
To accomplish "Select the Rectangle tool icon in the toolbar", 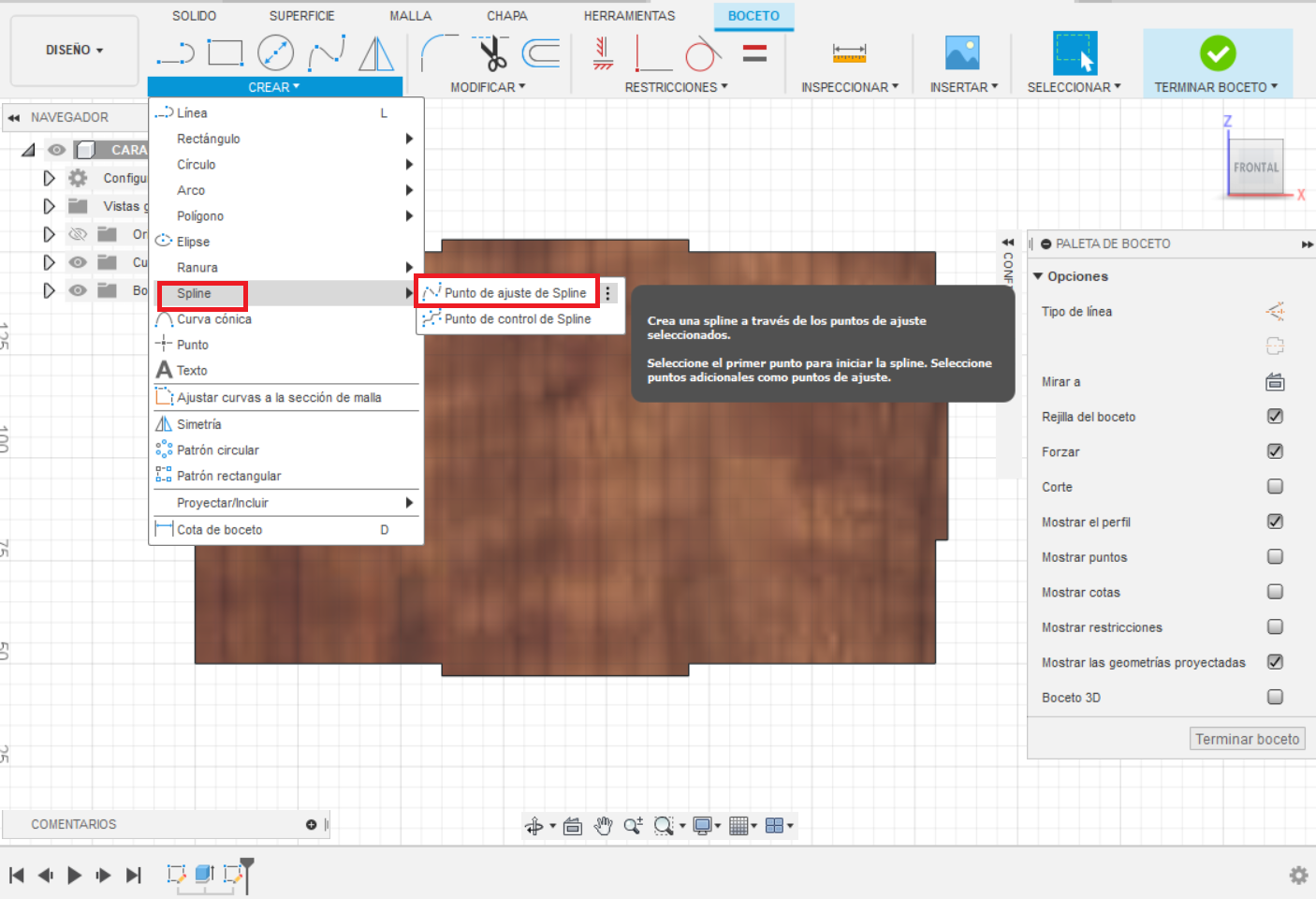I will coord(225,52).
